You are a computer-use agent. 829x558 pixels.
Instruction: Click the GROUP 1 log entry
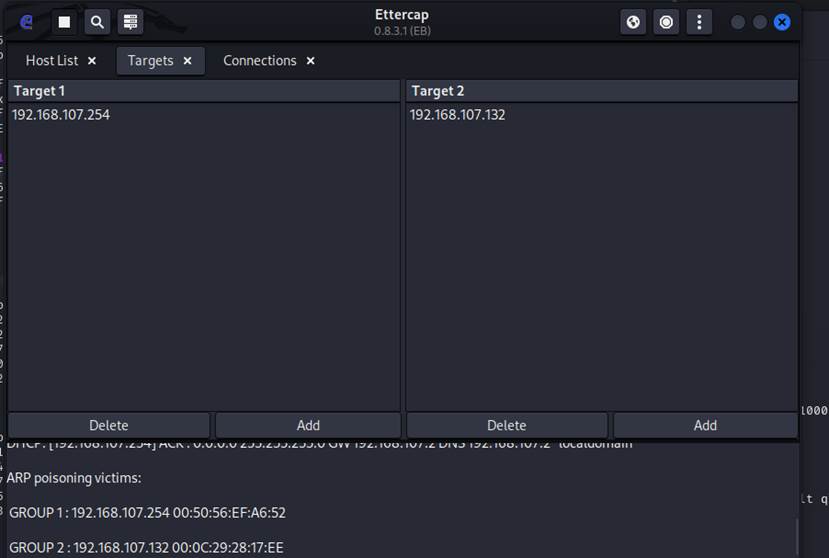[148, 513]
